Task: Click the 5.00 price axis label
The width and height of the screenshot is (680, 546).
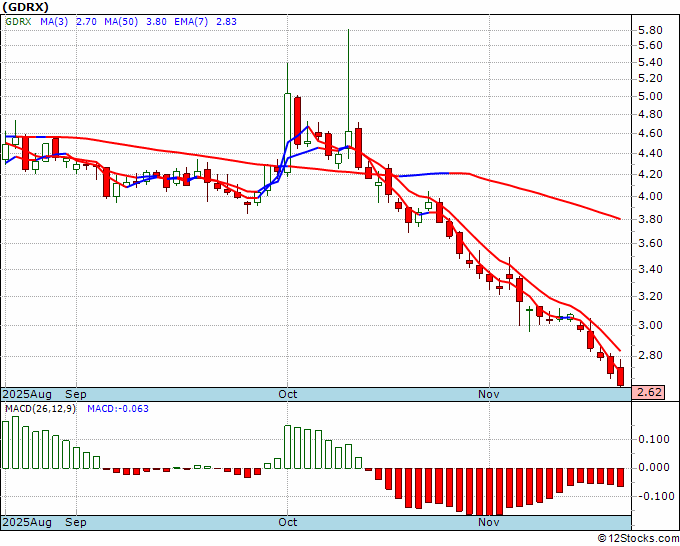Action: pos(650,96)
